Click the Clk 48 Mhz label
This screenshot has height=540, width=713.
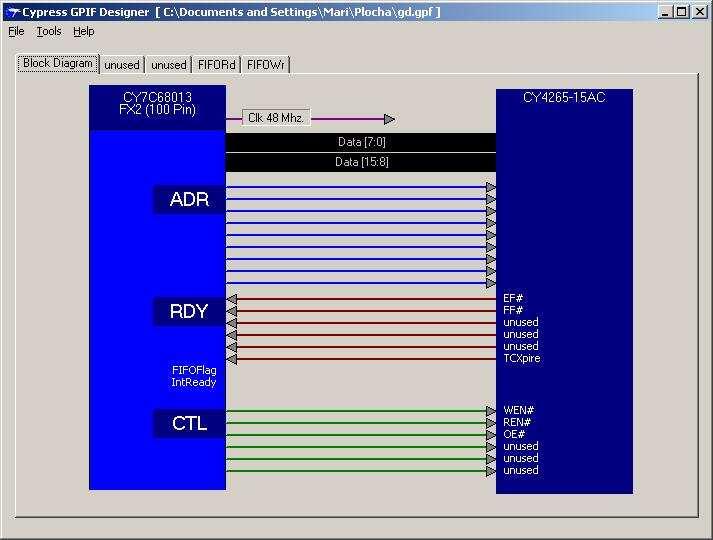click(276, 118)
